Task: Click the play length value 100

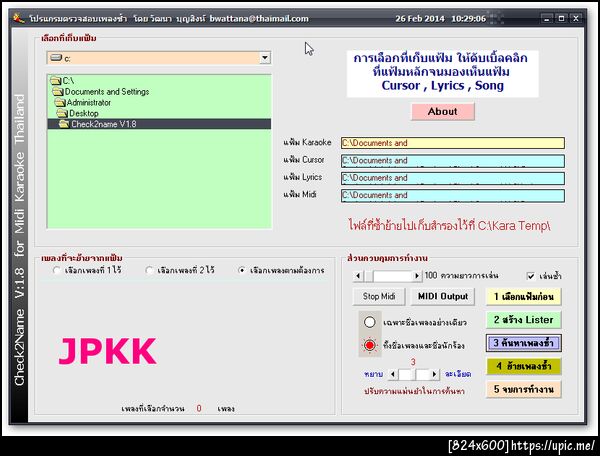Action: [431, 275]
